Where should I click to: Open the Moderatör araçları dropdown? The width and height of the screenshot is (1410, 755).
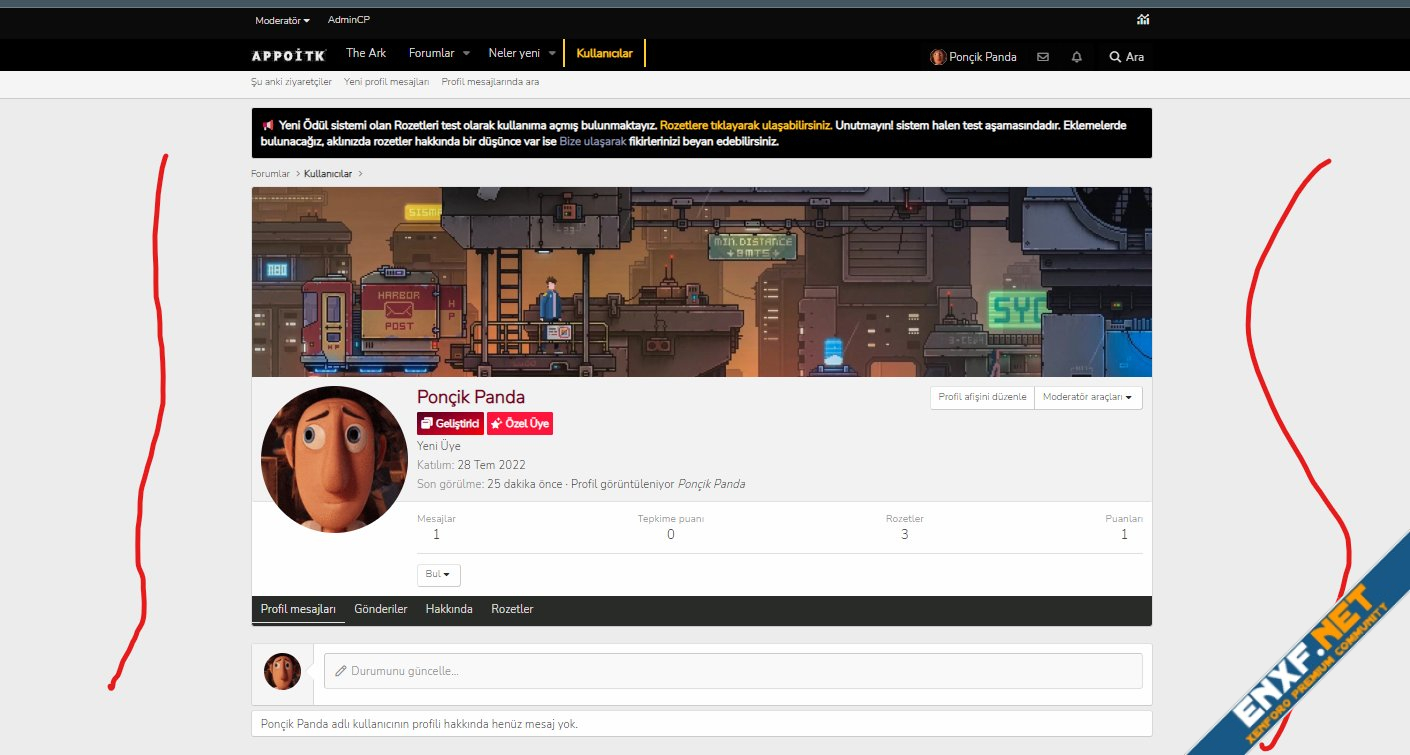click(x=1088, y=397)
